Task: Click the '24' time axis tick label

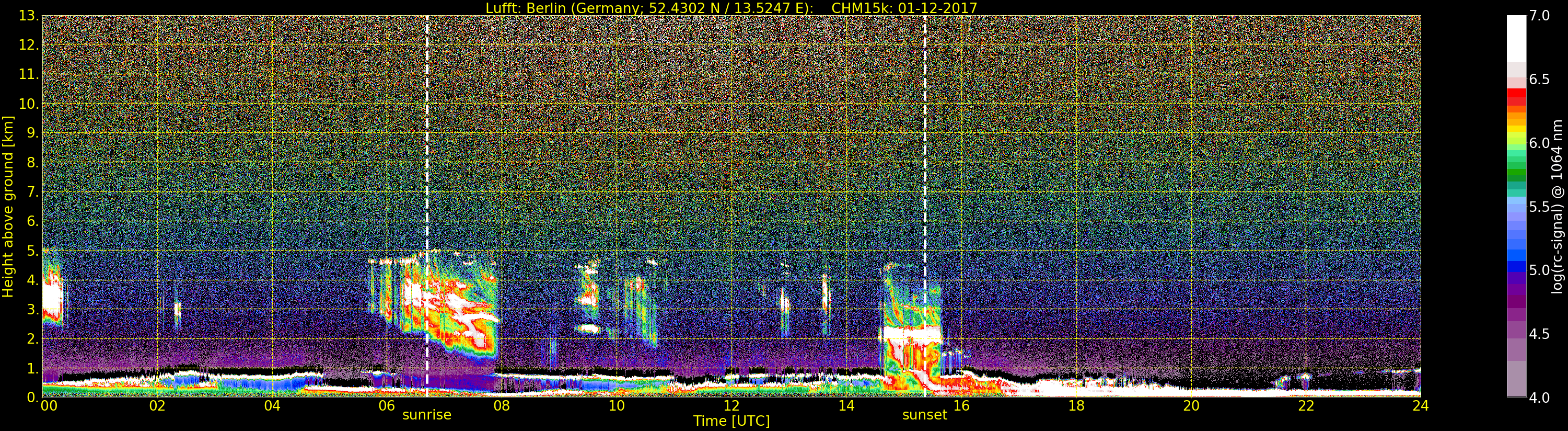Action: pyautogui.click(x=1421, y=405)
